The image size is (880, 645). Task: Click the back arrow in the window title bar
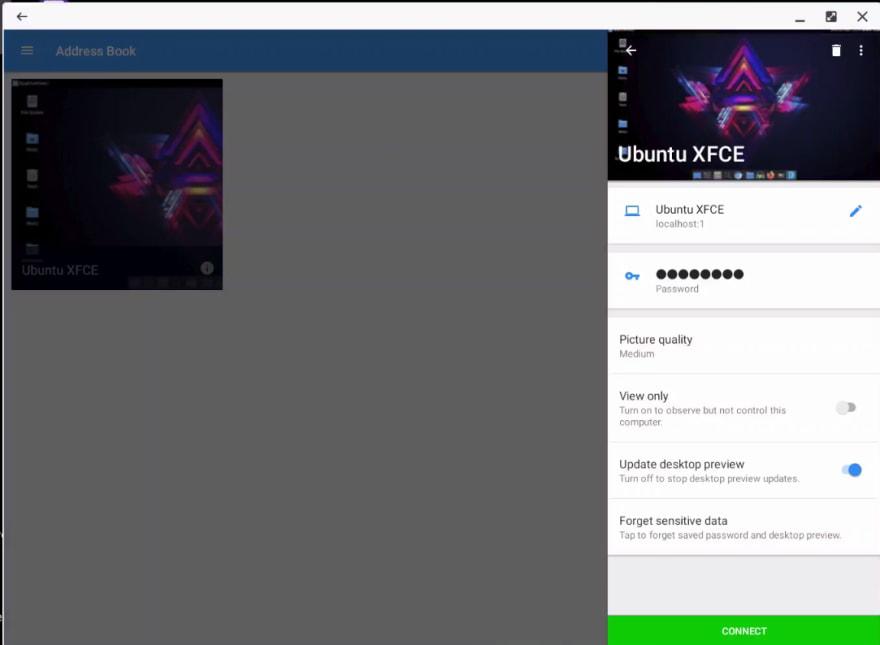21,16
